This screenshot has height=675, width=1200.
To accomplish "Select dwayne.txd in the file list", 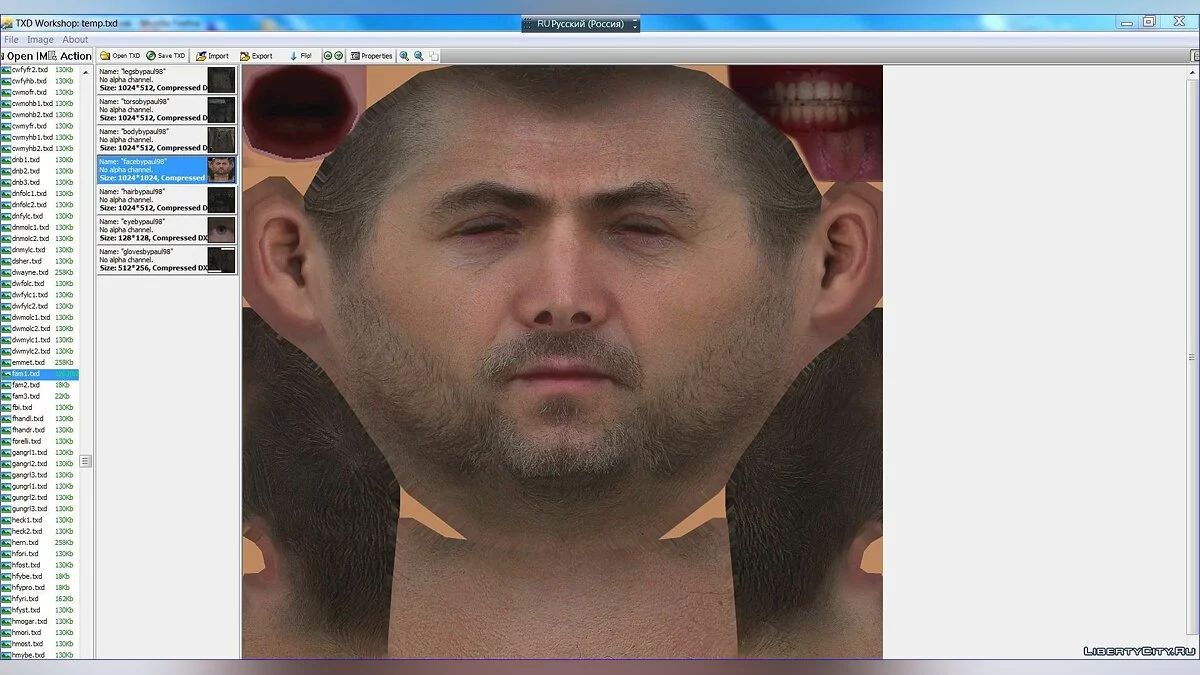I will pyautogui.click(x=40, y=272).
